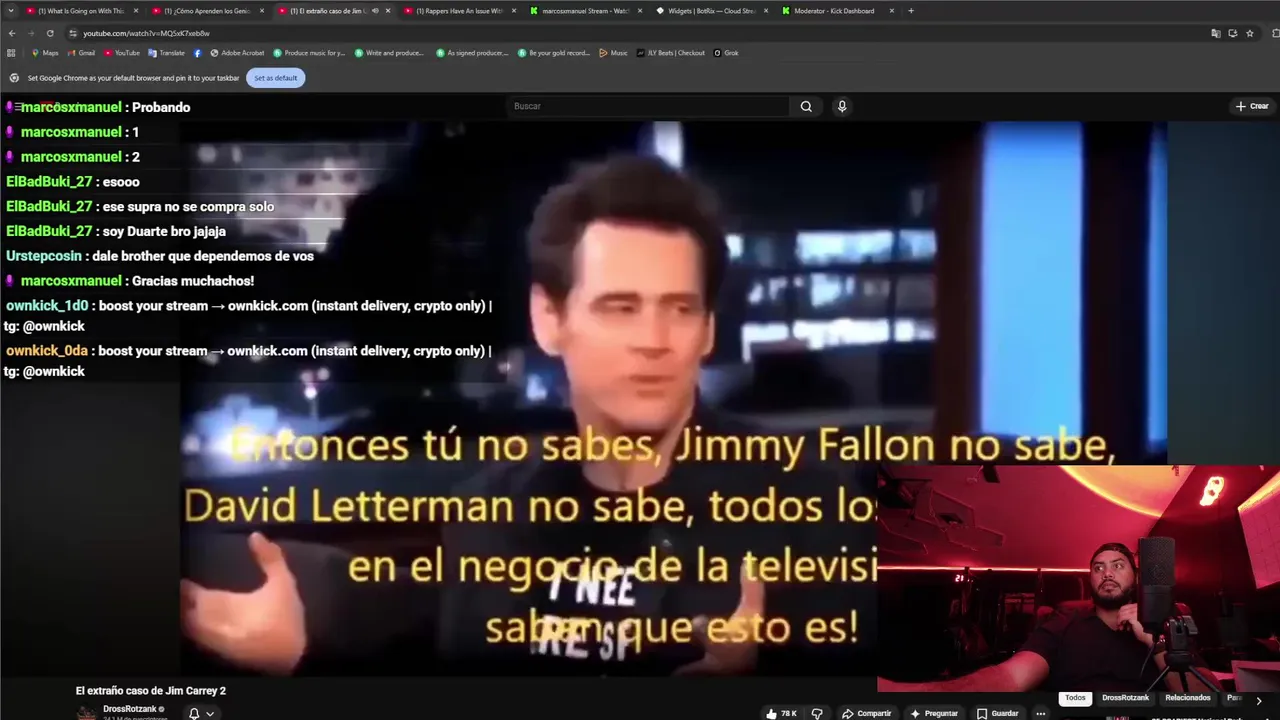Click chat message 'ese supra no se compra solo'
This screenshot has height=720, width=1280.
[188, 207]
